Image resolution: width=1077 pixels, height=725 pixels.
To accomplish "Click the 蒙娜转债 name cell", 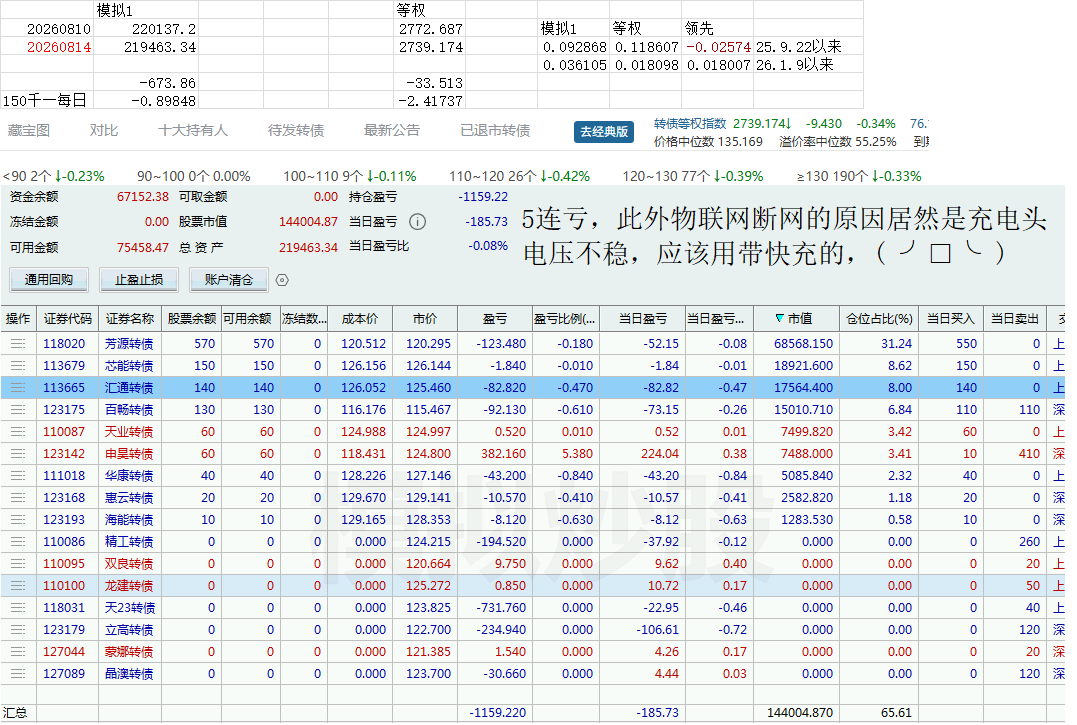I will click(x=129, y=651).
